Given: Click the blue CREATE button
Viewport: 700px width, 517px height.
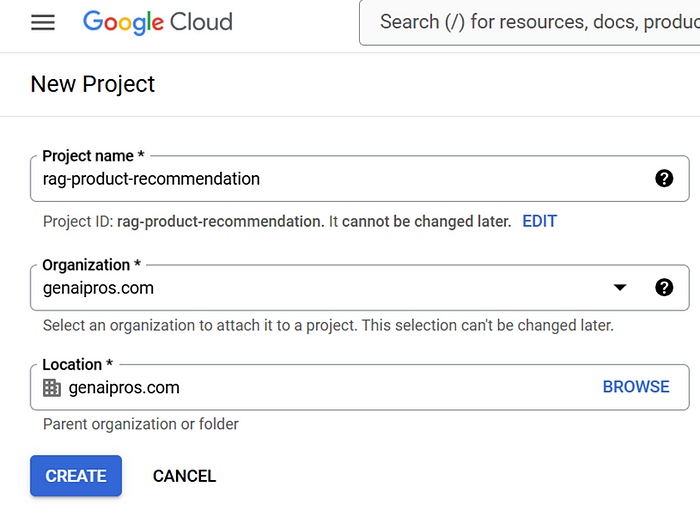Looking at the screenshot, I should point(76,476).
